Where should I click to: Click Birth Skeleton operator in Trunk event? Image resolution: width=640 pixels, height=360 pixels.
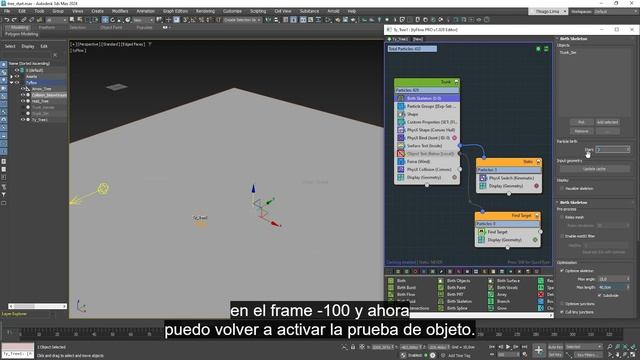coord(427,98)
